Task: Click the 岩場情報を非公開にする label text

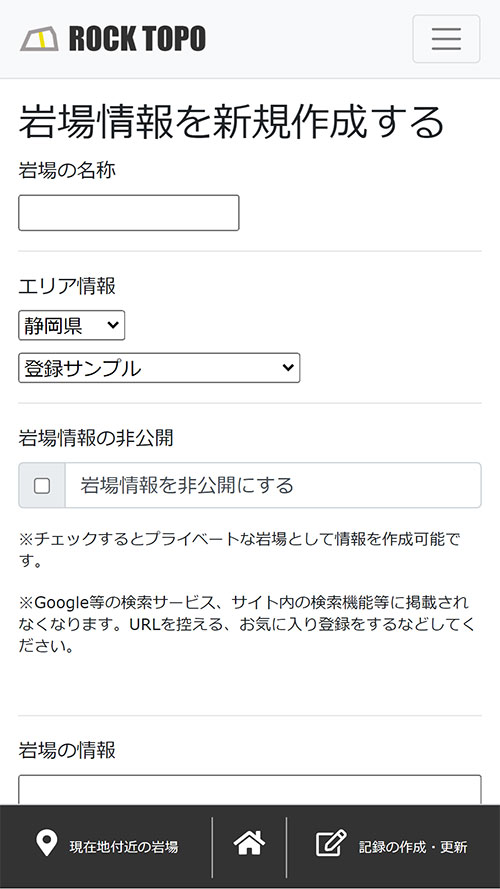Action: click(187, 486)
